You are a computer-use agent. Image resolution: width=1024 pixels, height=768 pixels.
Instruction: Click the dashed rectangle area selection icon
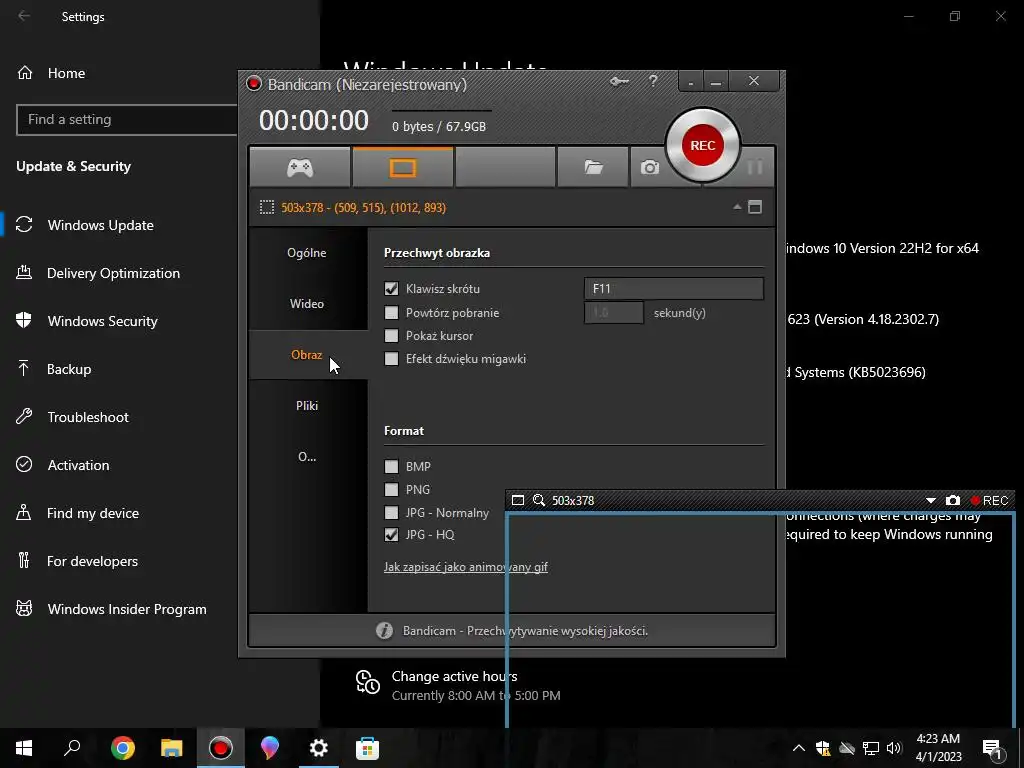pos(266,208)
